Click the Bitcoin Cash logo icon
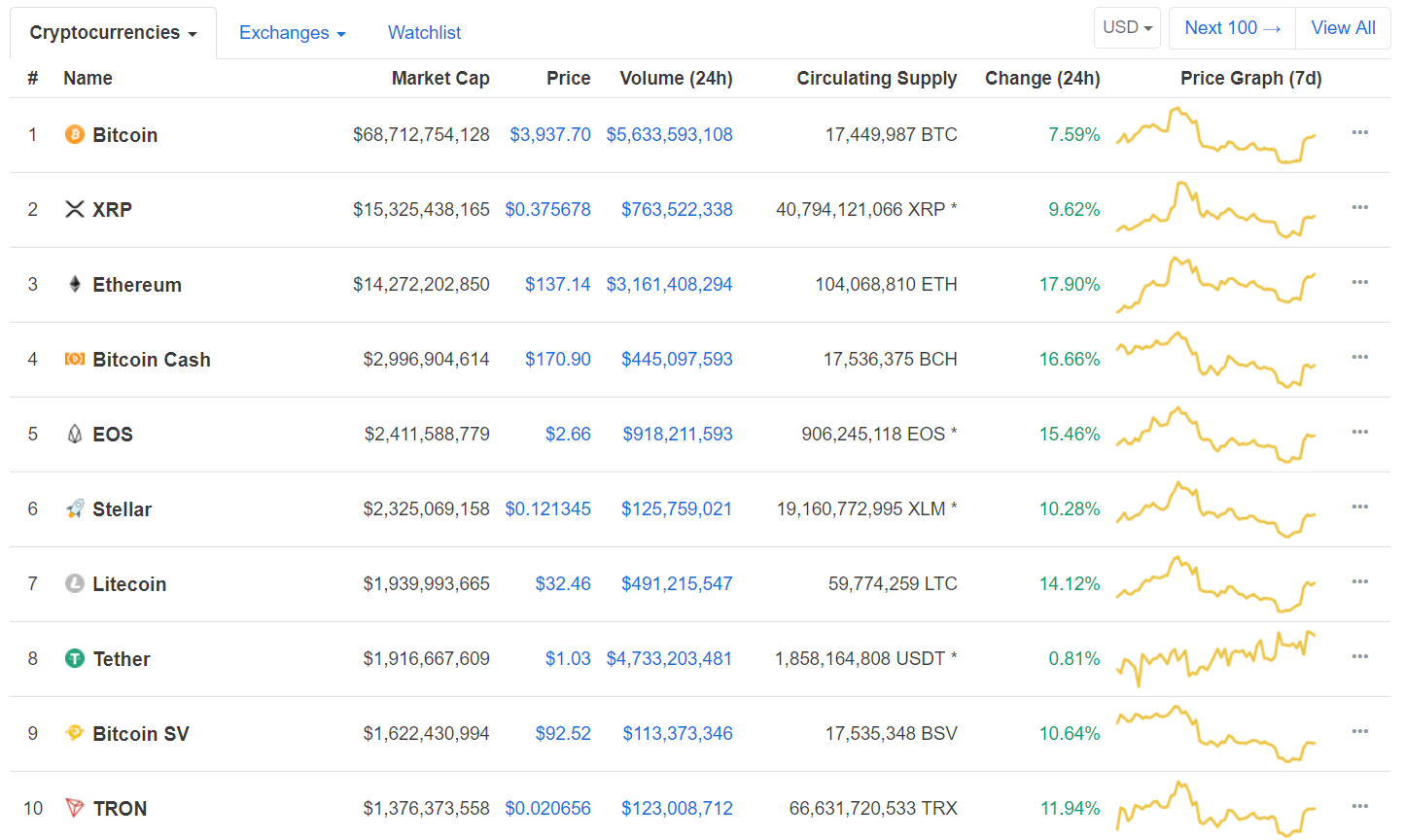Screen dimensions: 1405x840 [75, 359]
